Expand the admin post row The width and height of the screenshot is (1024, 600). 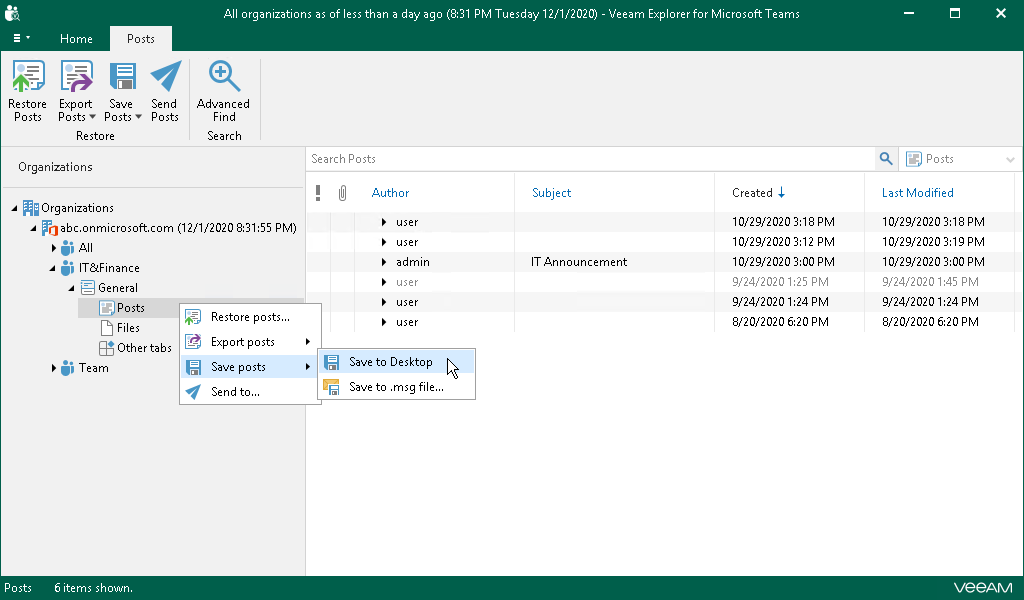pyautogui.click(x=384, y=262)
